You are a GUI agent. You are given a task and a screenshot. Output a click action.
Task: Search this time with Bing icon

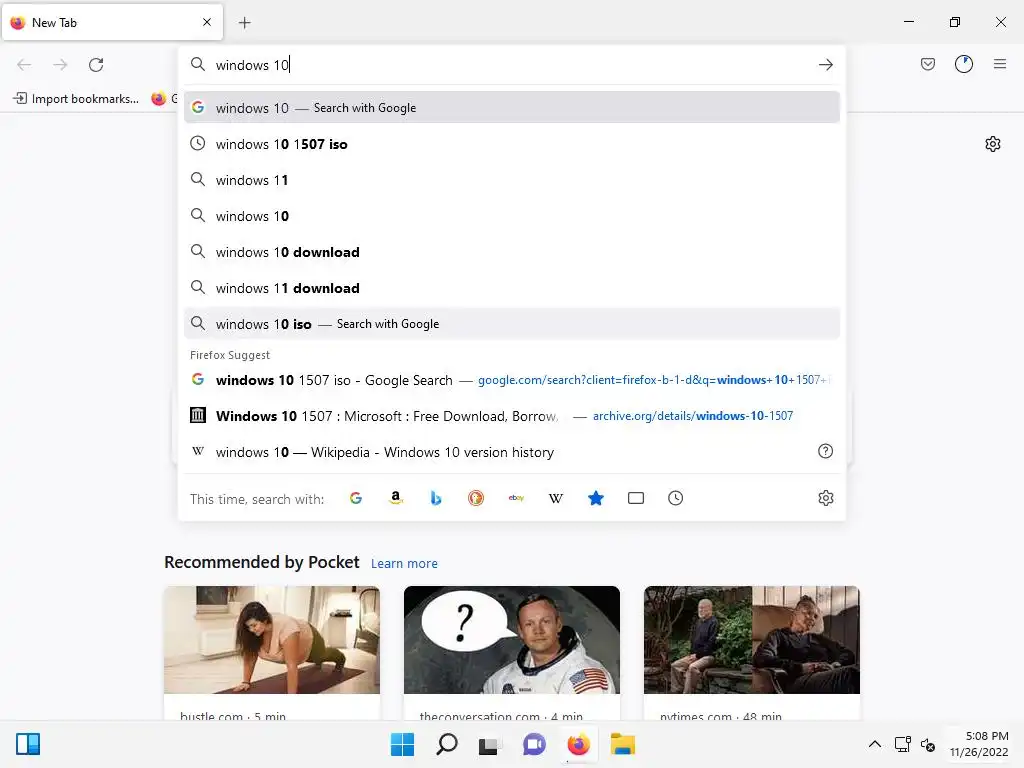coord(436,498)
